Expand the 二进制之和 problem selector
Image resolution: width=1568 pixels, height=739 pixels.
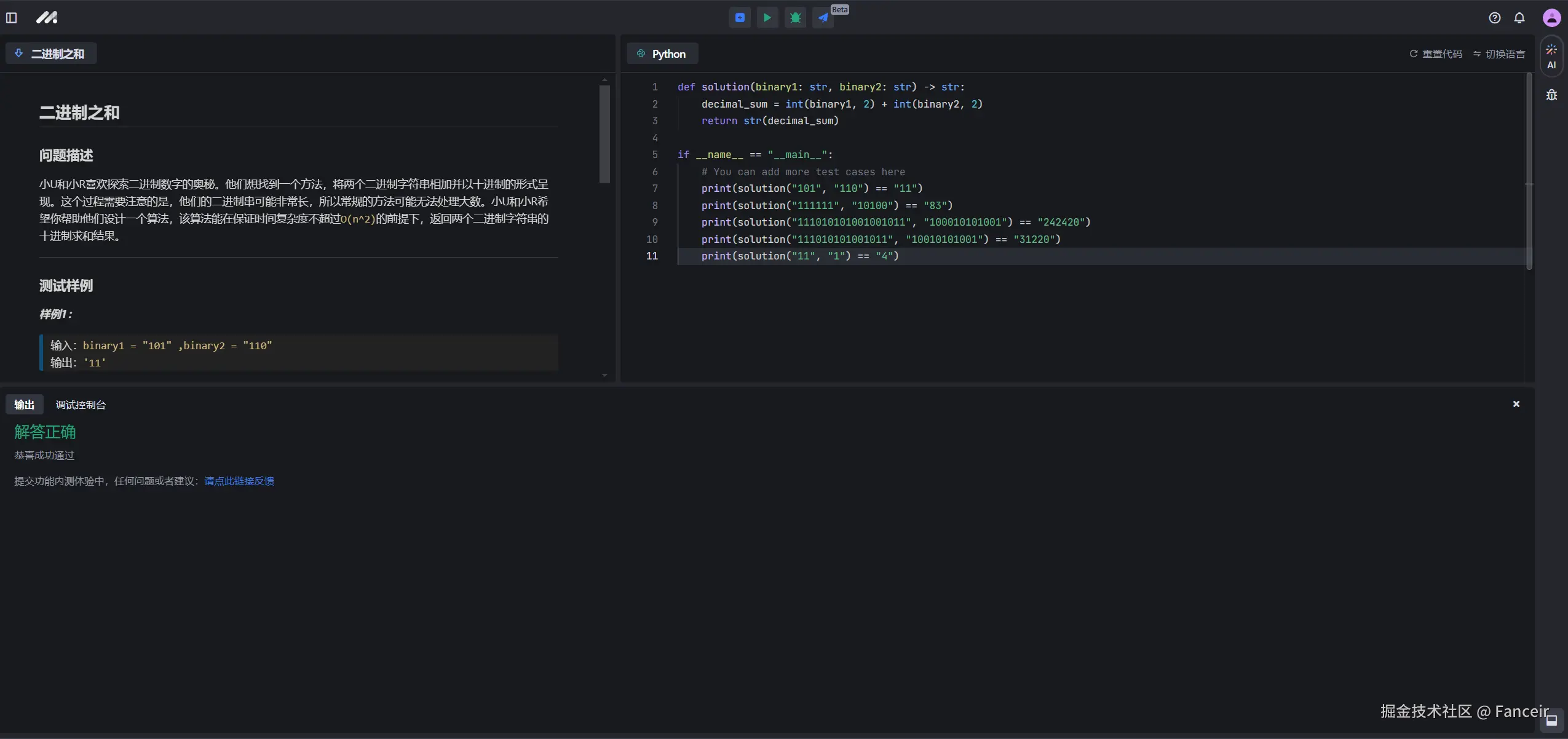pos(50,54)
